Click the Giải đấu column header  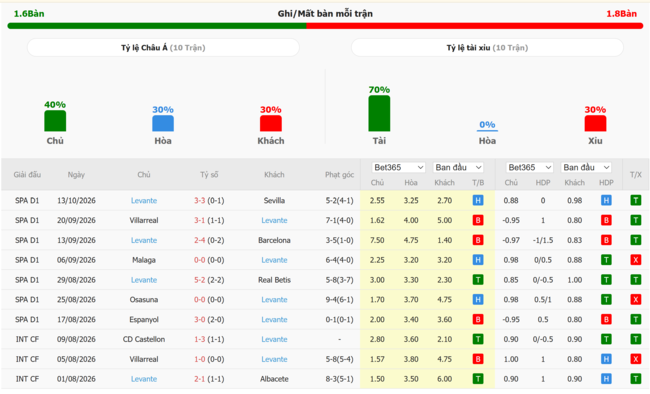(27, 175)
